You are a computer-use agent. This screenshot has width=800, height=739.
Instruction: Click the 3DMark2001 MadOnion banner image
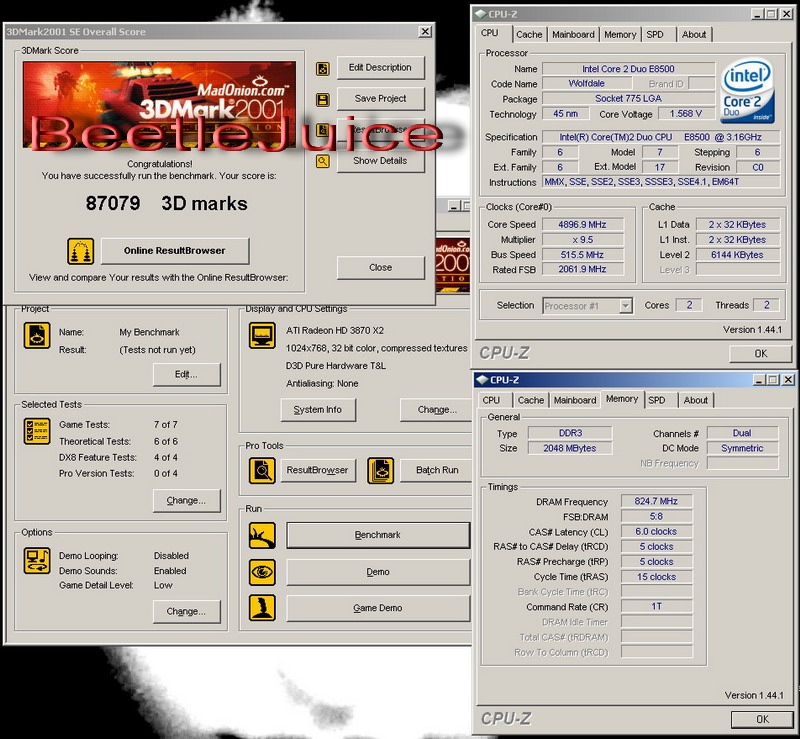click(x=159, y=105)
